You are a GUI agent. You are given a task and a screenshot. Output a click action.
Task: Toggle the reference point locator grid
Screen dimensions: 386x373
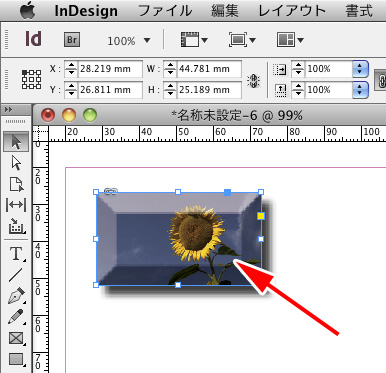tap(32, 79)
